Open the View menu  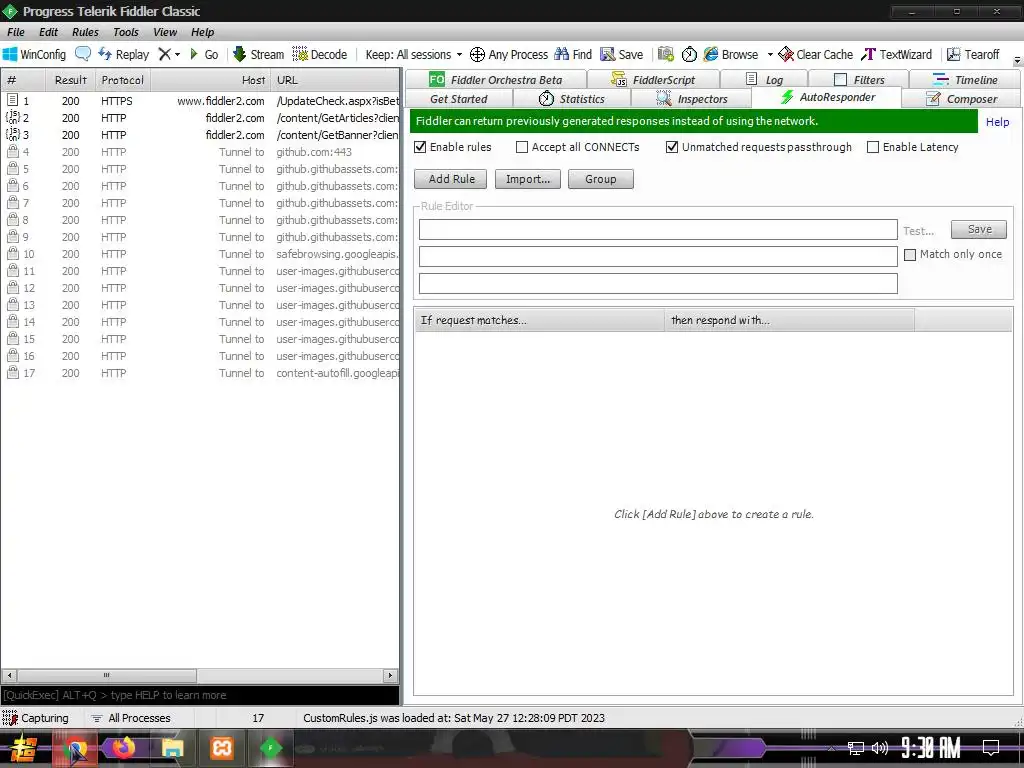pos(165,32)
